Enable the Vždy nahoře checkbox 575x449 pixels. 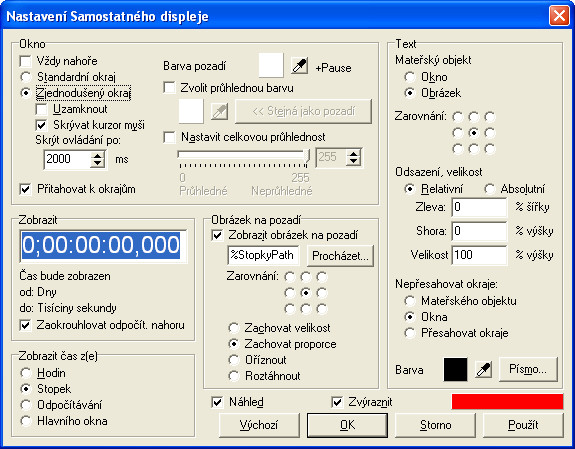tap(25, 61)
